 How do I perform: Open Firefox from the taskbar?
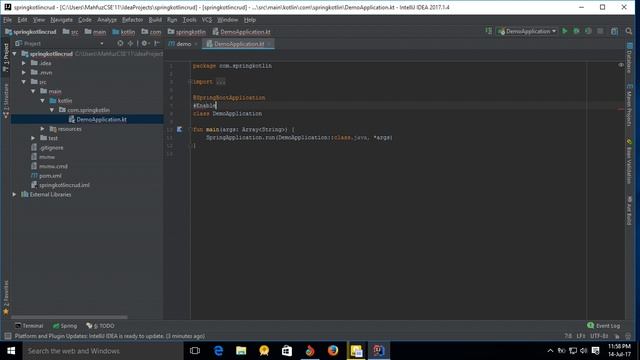[x=333, y=351]
